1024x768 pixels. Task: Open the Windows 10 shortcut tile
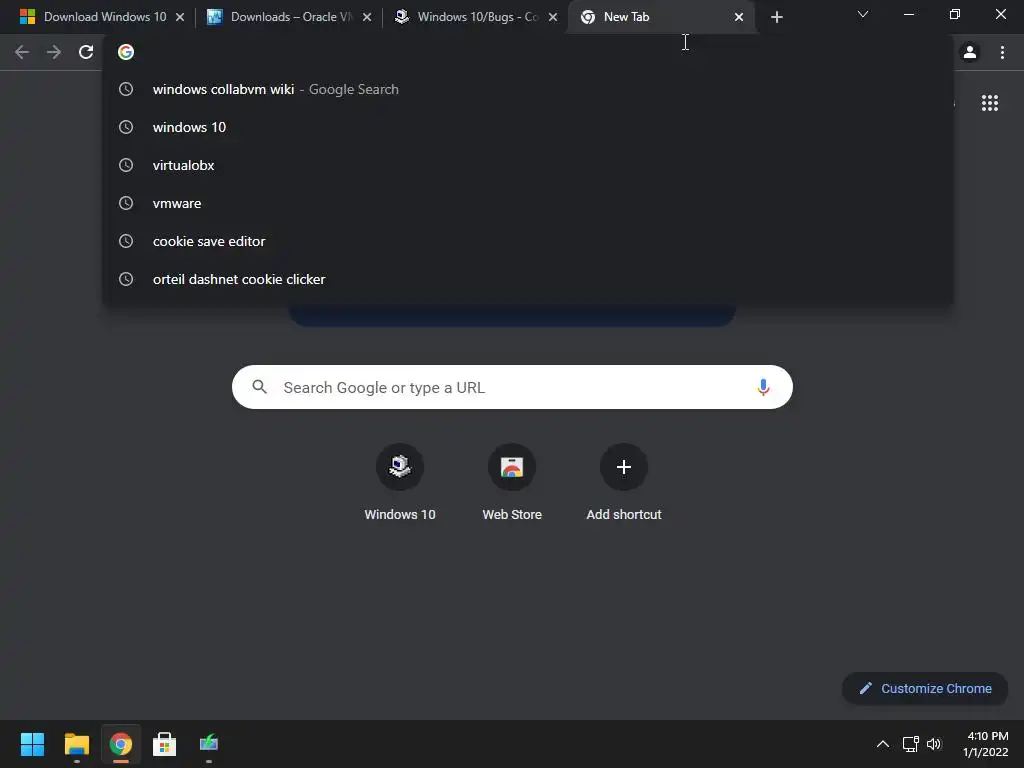pos(400,483)
